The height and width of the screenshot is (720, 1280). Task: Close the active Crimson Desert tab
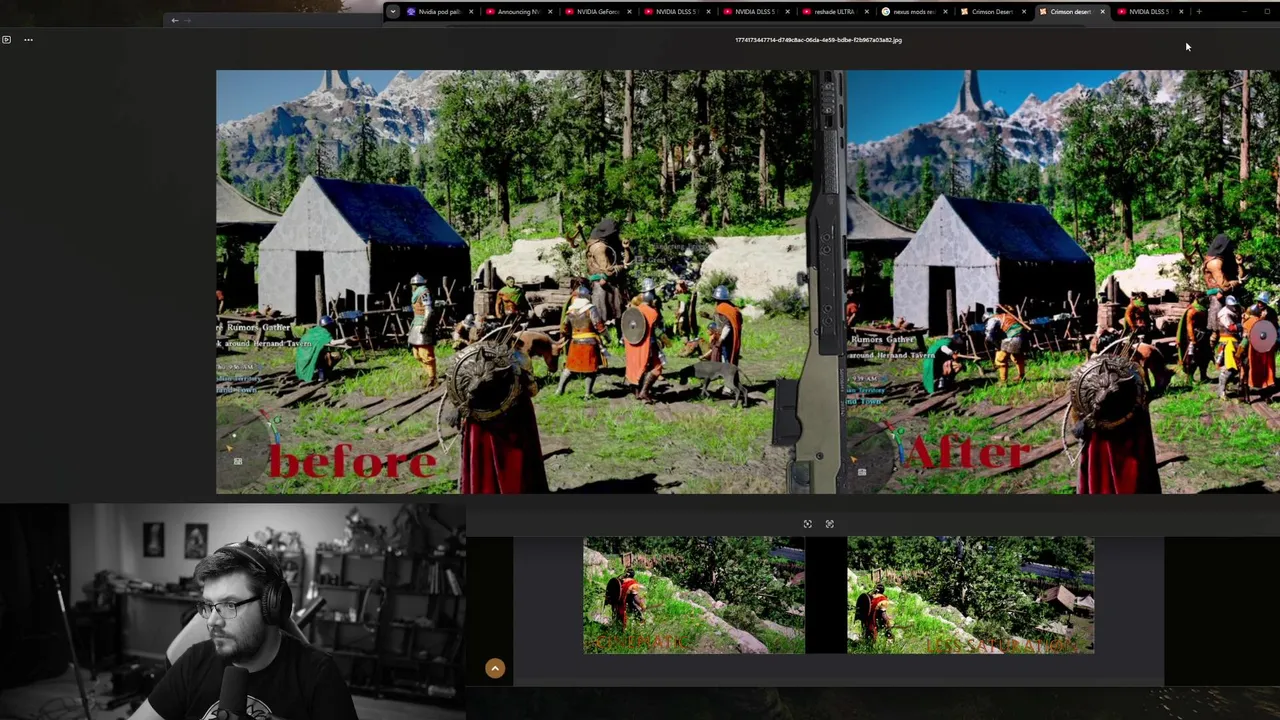pos(1102,12)
